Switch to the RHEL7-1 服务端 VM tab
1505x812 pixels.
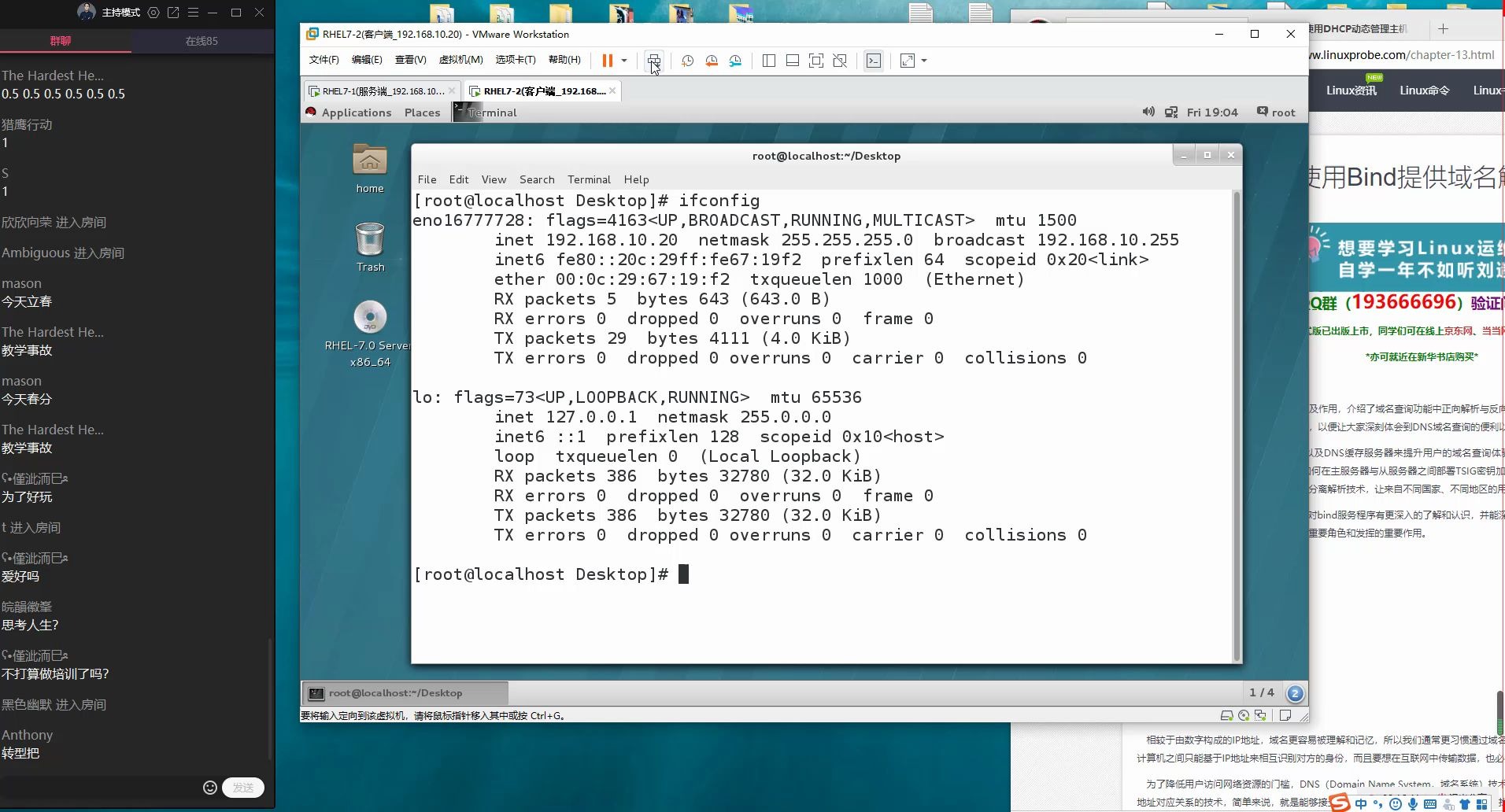coord(378,90)
